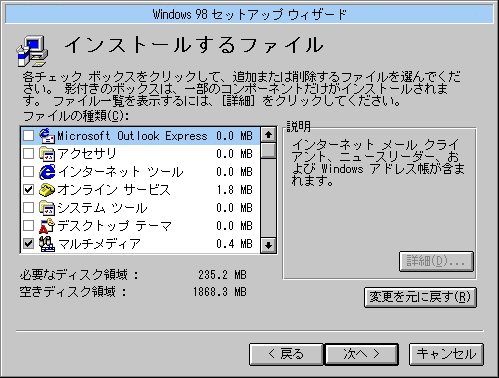
Task: Click 変更を元に戻す(R) button
Action: coord(420,297)
